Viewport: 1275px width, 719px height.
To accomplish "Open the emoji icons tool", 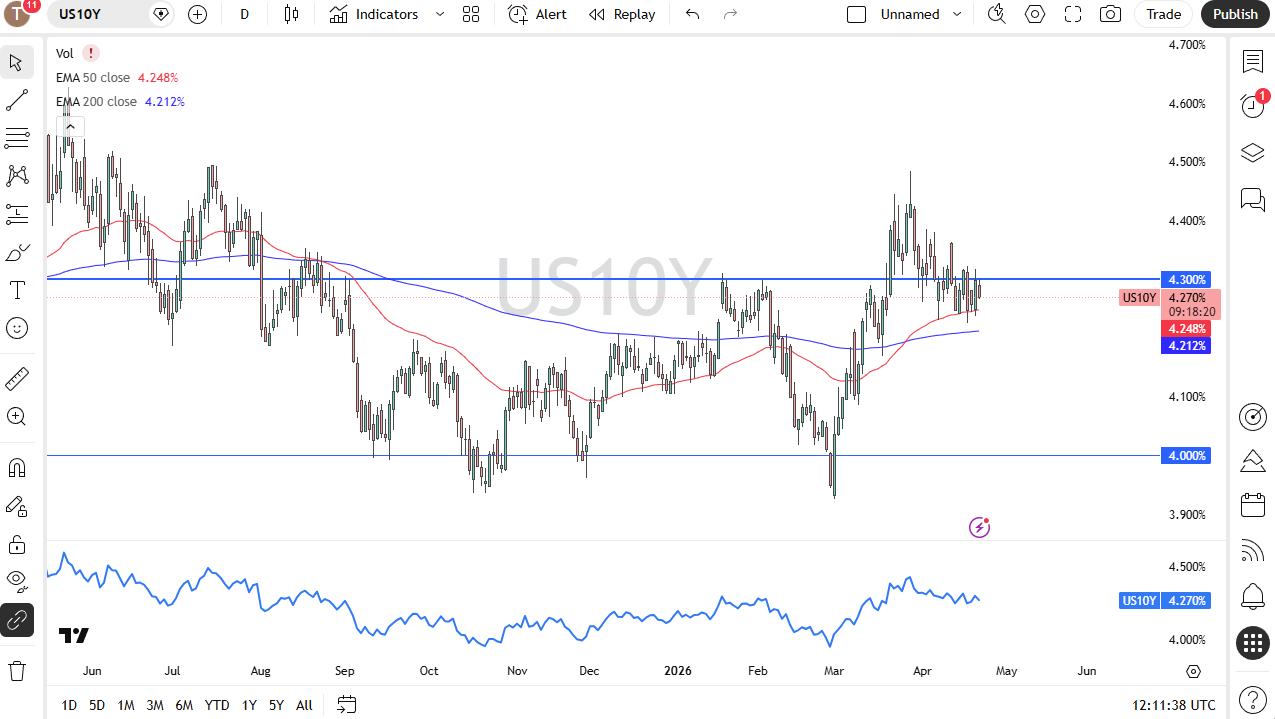I will click(x=17, y=328).
